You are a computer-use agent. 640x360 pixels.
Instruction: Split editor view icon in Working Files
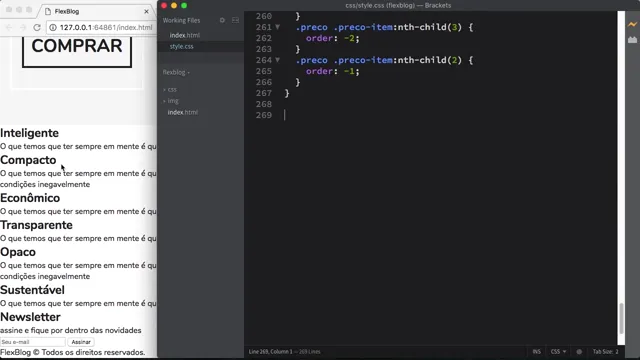pos(236,20)
